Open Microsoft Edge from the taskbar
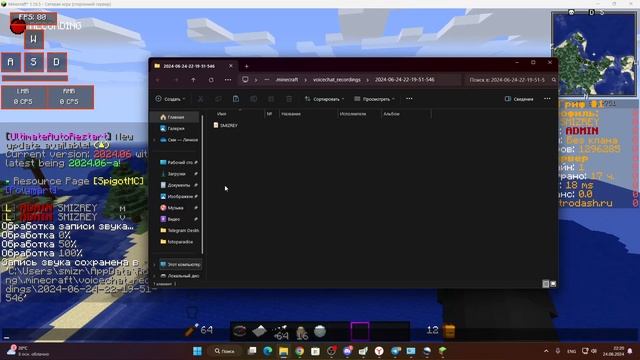The width and height of the screenshot is (640, 360). 268,351
